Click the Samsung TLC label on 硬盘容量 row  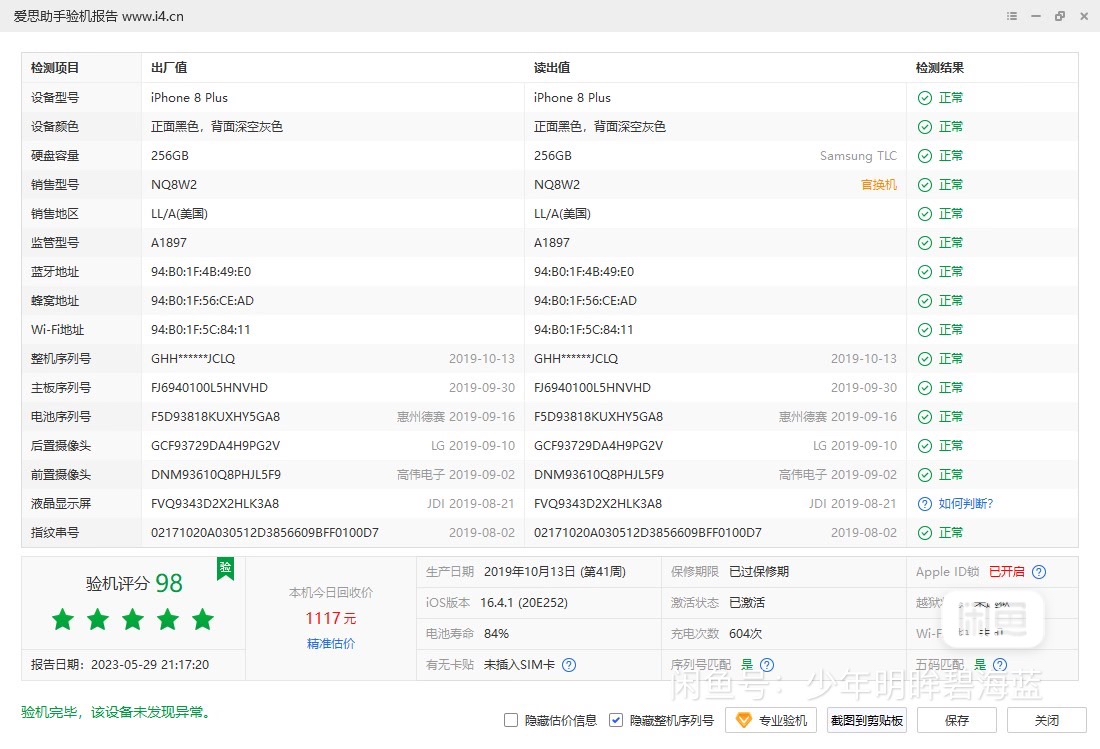tap(858, 156)
